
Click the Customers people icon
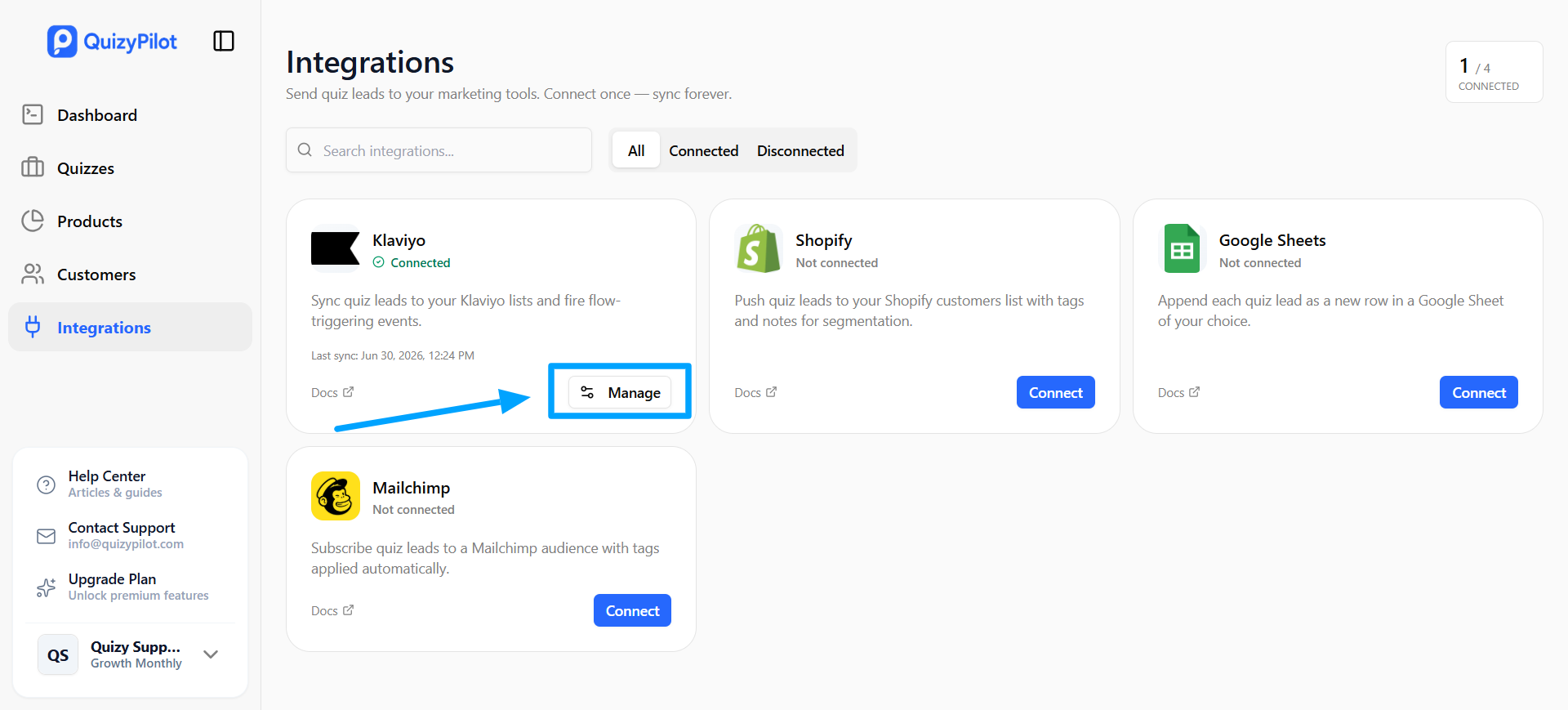(x=33, y=274)
